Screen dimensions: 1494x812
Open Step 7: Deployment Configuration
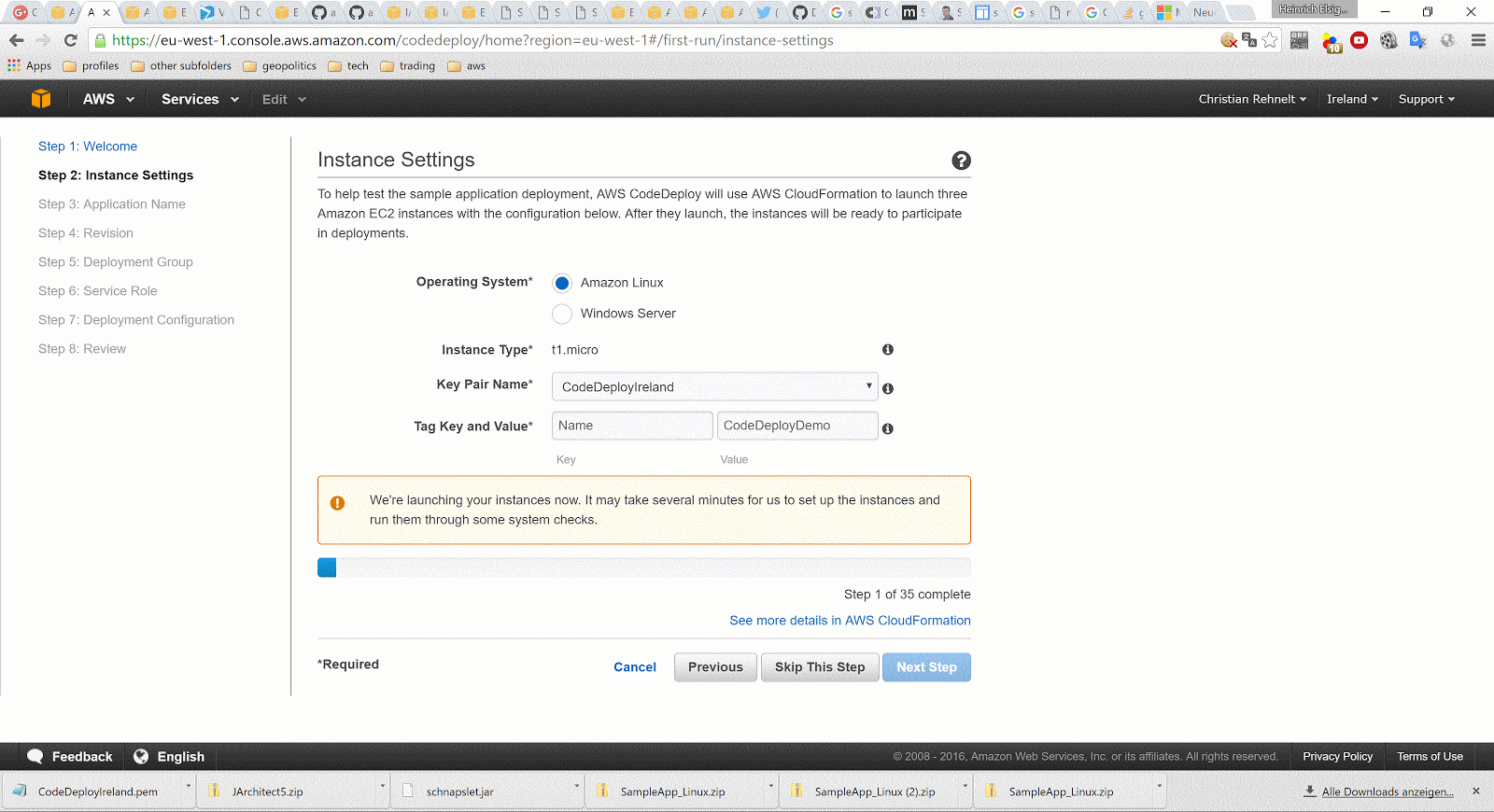point(136,320)
